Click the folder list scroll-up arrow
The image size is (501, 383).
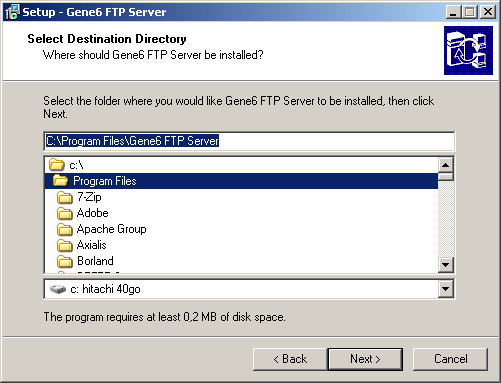coord(446,165)
